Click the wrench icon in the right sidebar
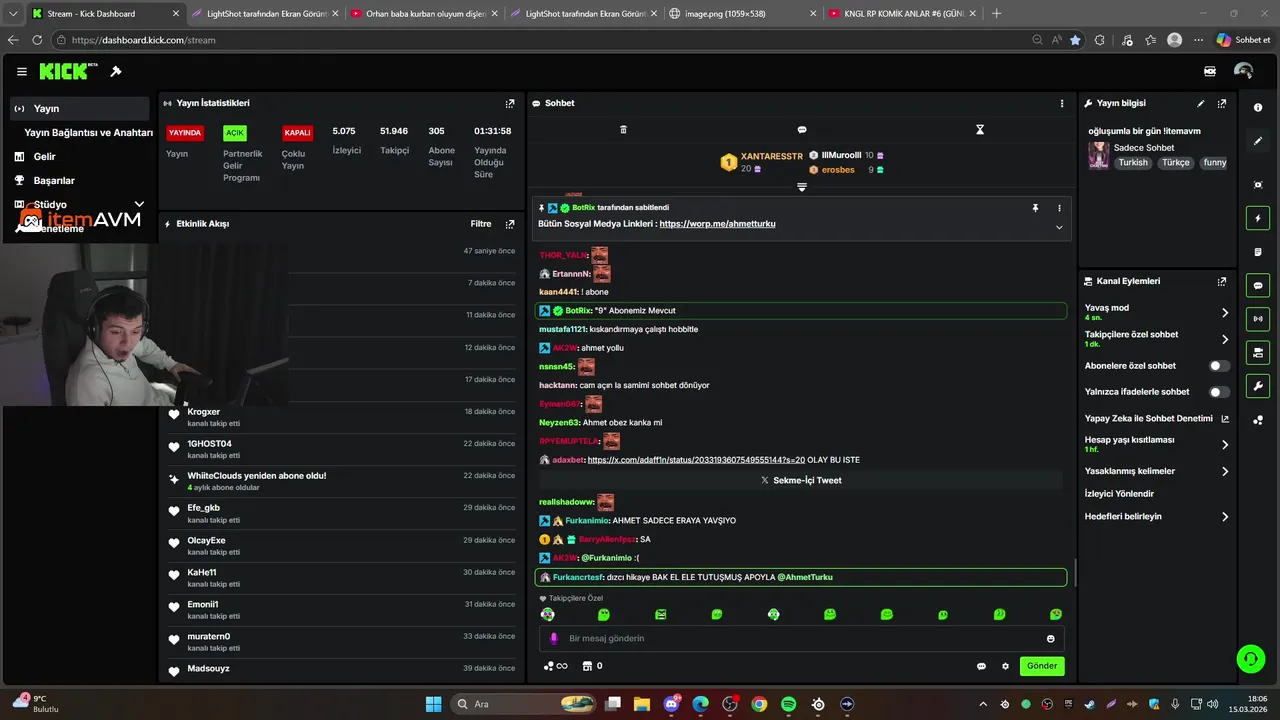The height and width of the screenshot is (720, 1280). (x=1258, y=386)
